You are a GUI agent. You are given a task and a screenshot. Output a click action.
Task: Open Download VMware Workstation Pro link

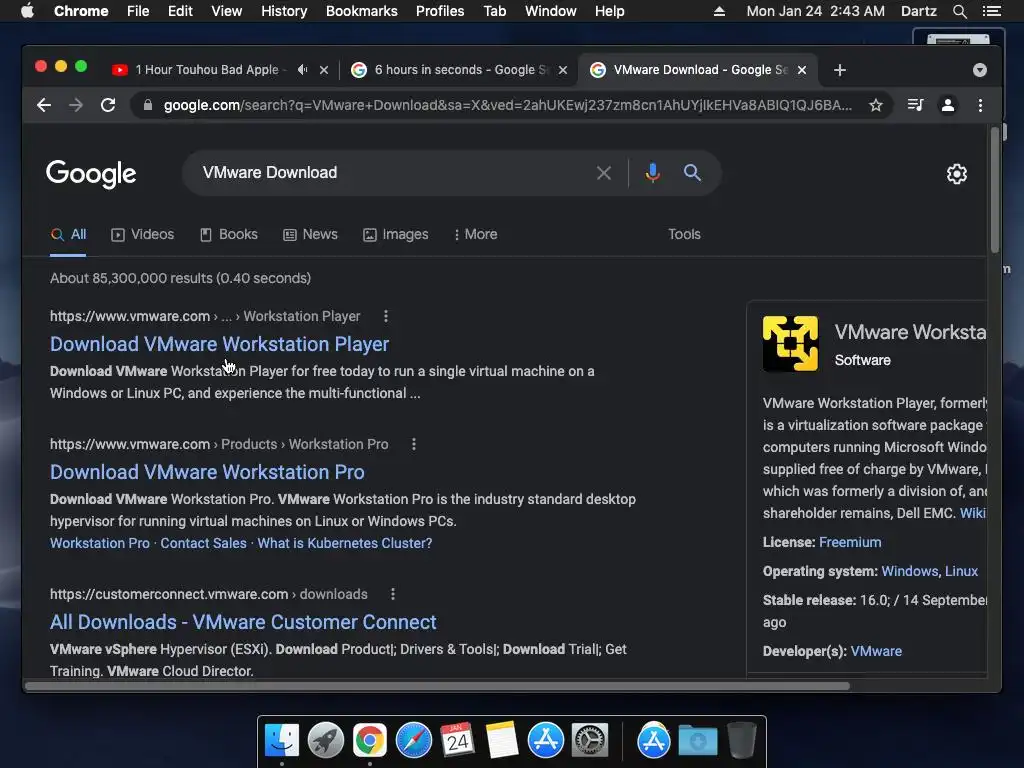click(x=207, y=472)
